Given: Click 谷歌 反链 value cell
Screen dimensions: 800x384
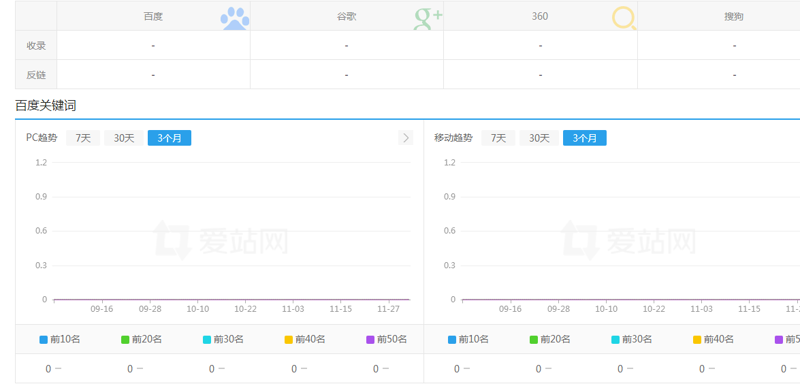Looking at the screenshot, I should click(x=346, y=74).
